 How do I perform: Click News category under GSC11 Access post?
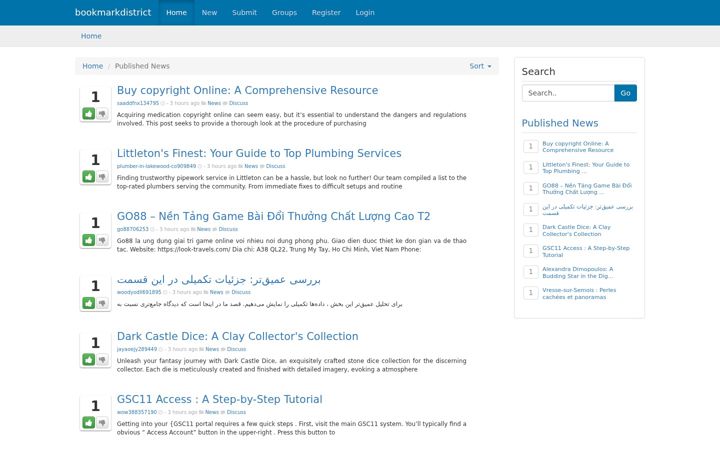[x=212, y=412]
